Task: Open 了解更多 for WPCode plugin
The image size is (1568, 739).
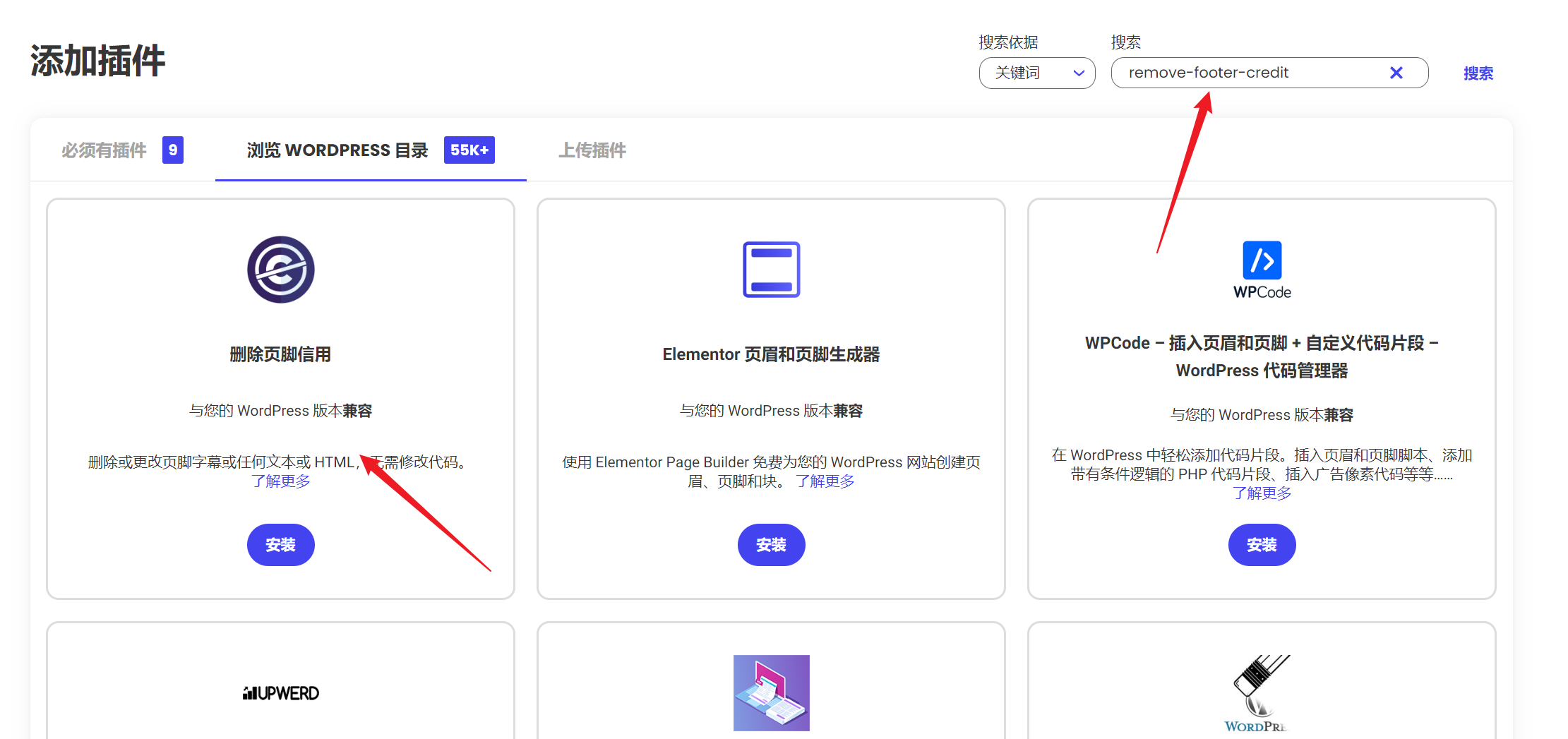Action: click(x=1262, y=493)
